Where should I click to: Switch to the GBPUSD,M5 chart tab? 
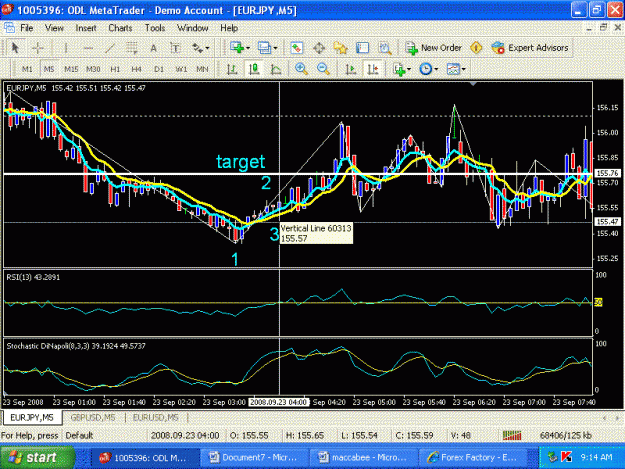(93, 418)
